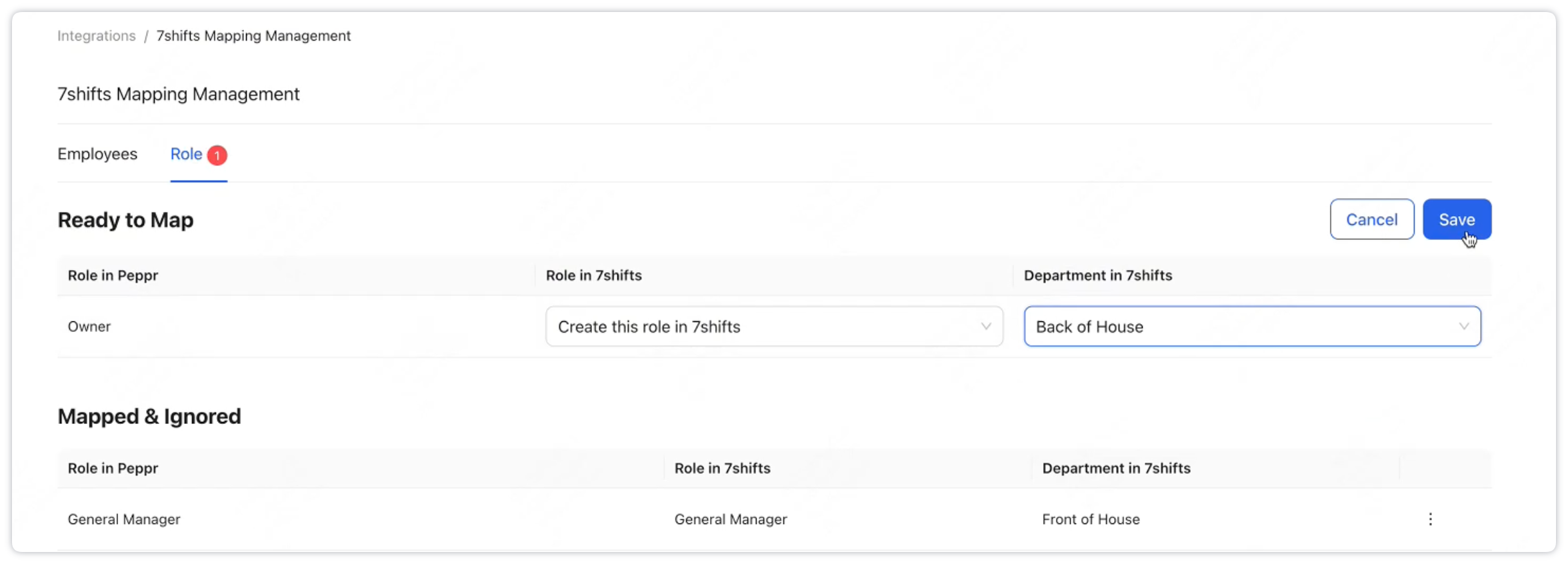The height and width of the screenshot is (564, 1568).
Task: Open the 'Create this role in 7shifts' dropdown
Action: pos(774,327)
